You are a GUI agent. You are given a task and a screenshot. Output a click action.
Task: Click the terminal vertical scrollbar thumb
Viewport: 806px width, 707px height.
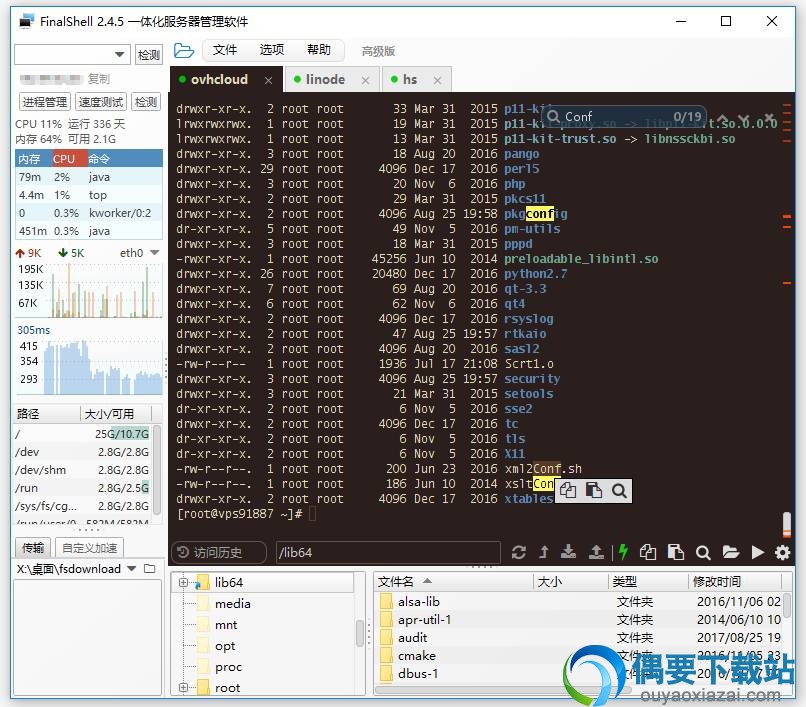tap(786, 525)
